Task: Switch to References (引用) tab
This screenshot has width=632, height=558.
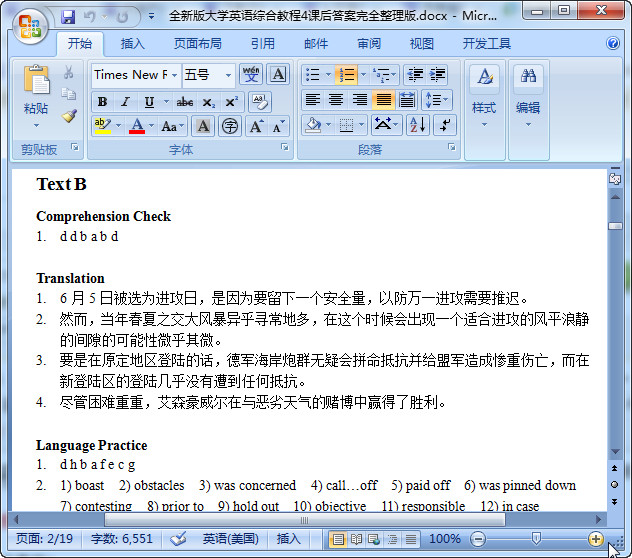Action: 263,44
